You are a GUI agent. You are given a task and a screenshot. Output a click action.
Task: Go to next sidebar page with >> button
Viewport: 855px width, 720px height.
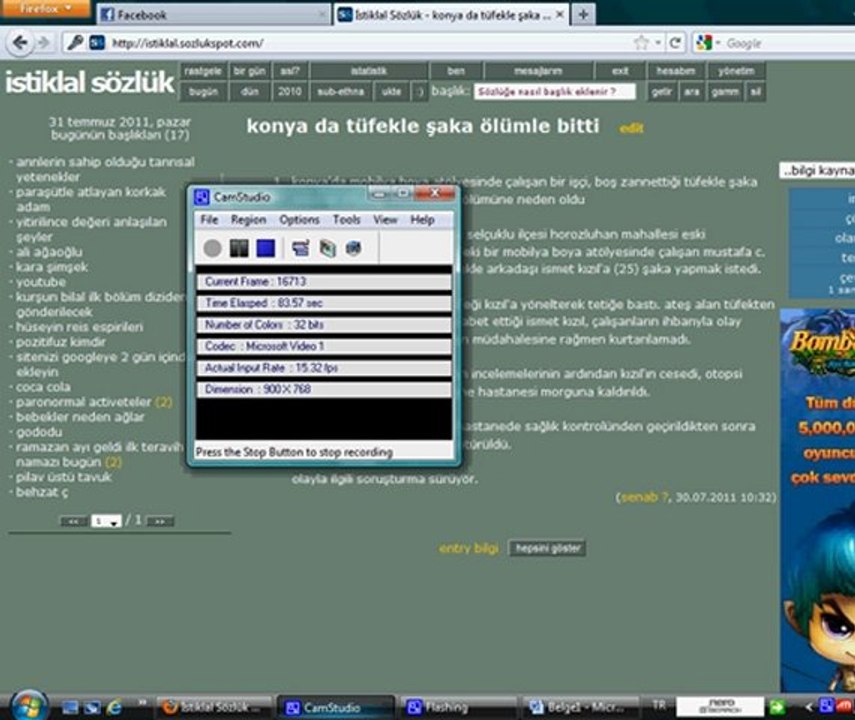(x=160, y=521)
